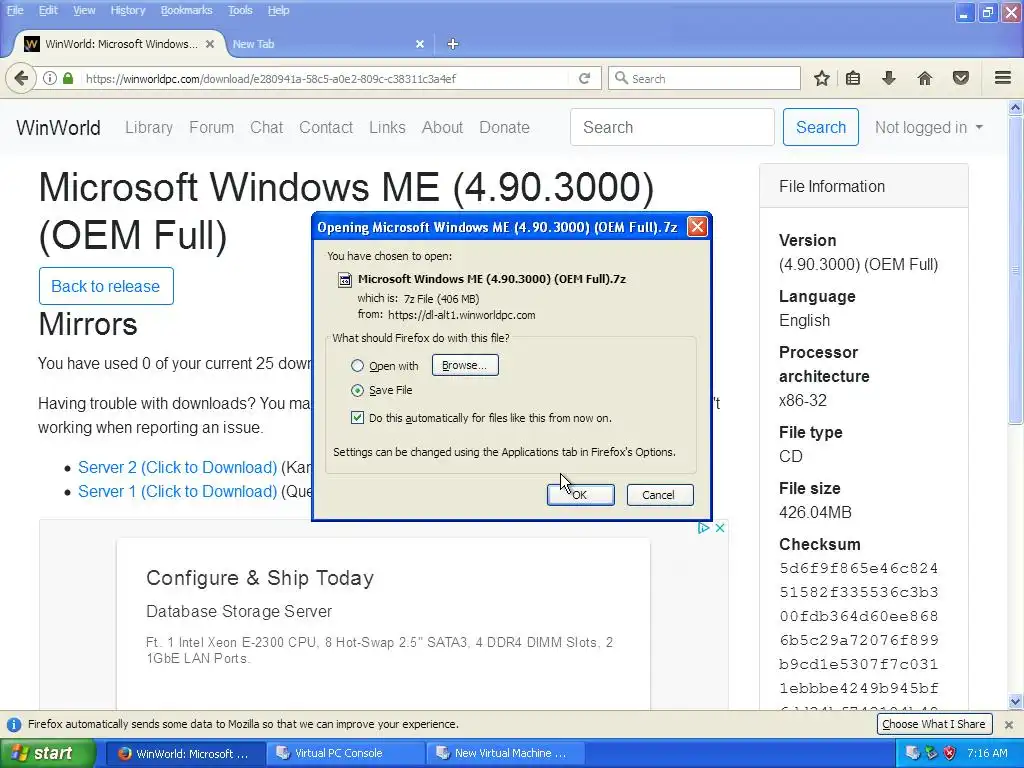Click WinWorld Firefox taskbar item
Image resolution: width=1024 pixels, height=768 pixels.
click(x=186, y=753)
